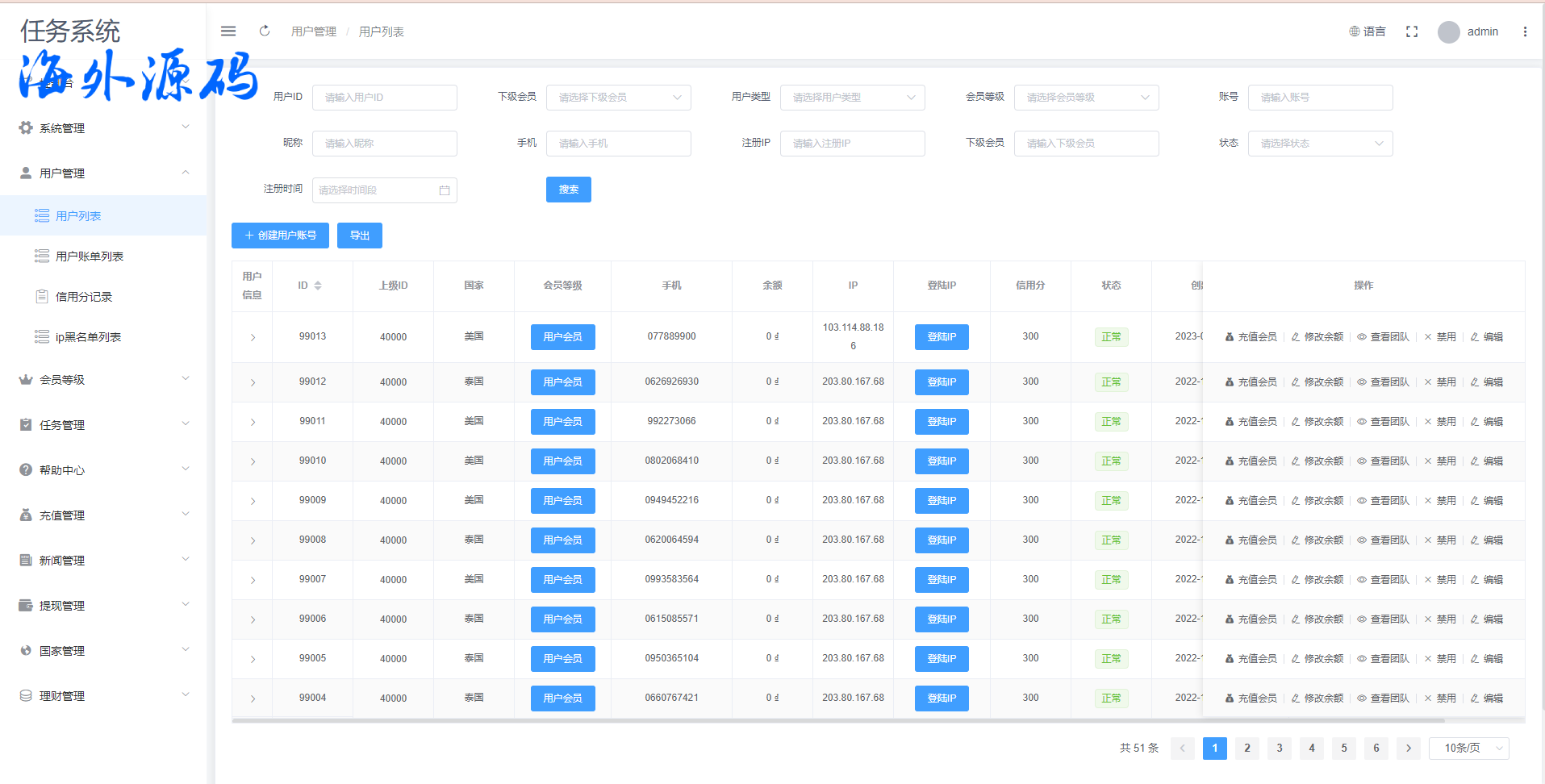Open the 10条/页 page size dropdown
Image resolution: width=1545 pixels, height=784 pixels.
(x=1468, y=749)
